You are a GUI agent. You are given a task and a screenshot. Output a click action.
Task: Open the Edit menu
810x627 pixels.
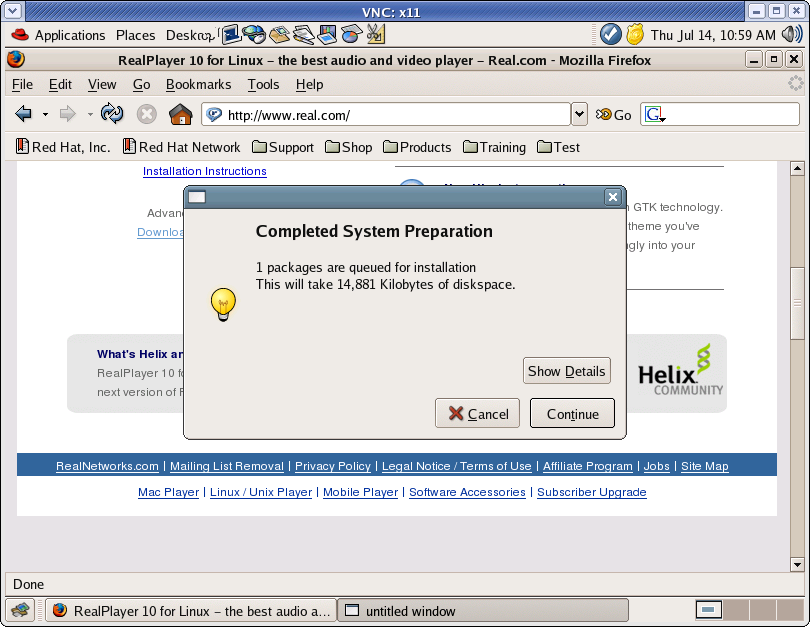tap(60, 84)
